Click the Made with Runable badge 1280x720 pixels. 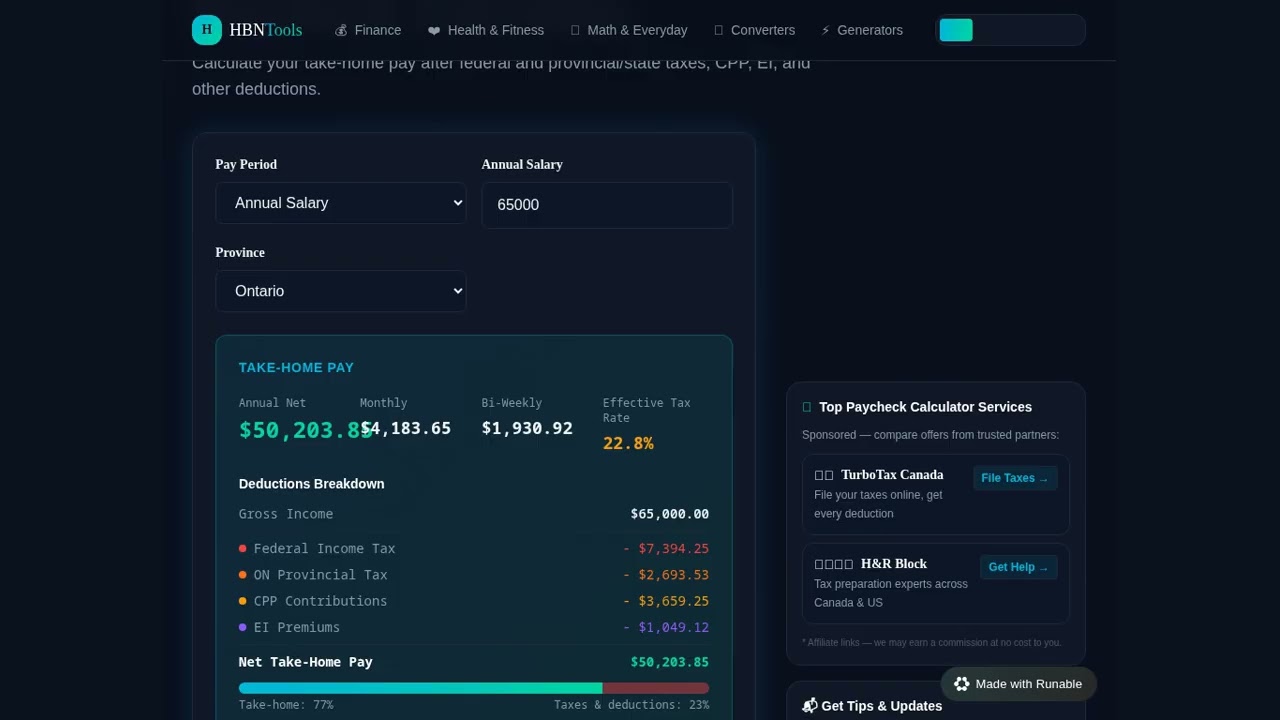1018,684
